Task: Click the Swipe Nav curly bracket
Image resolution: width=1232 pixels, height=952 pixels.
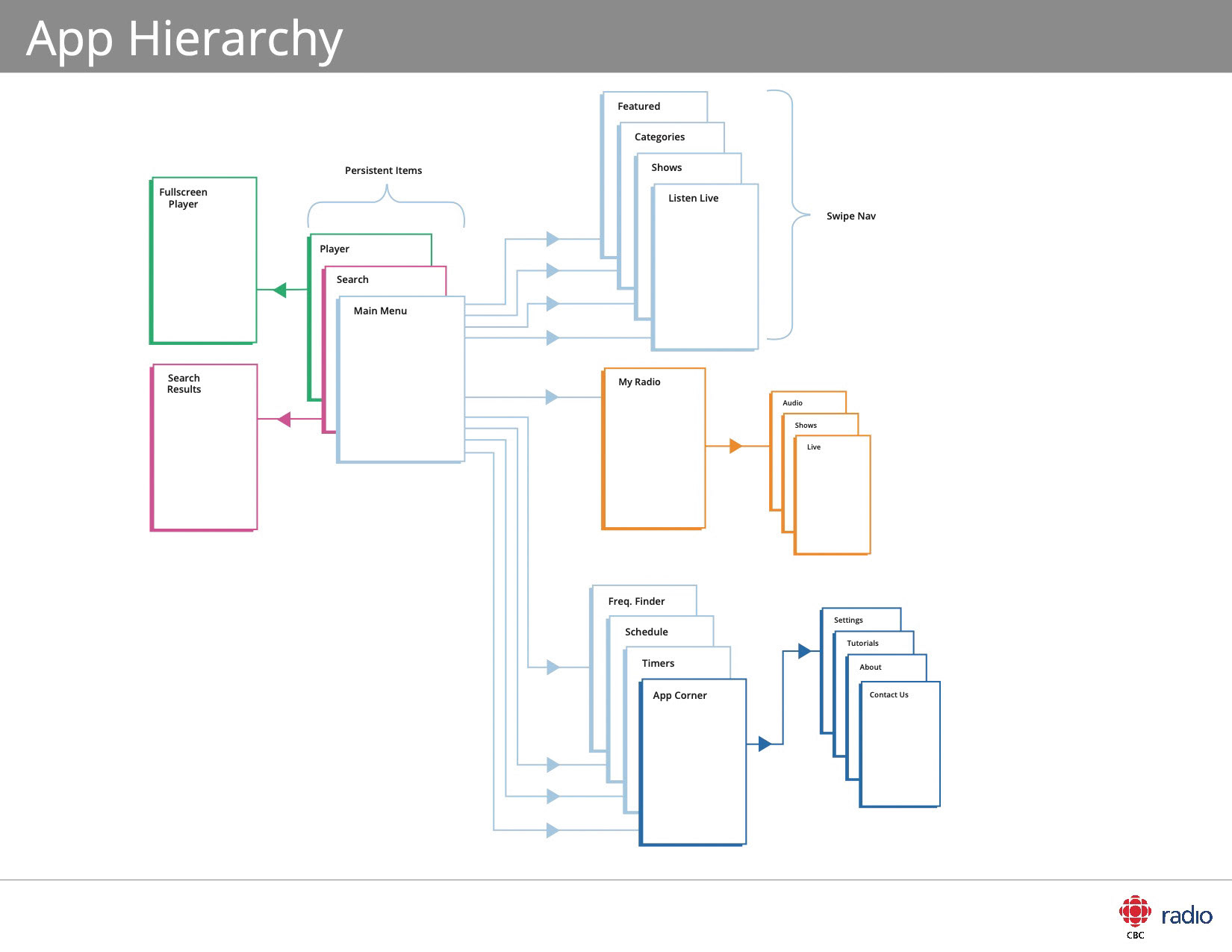Action: coord(791,215)
